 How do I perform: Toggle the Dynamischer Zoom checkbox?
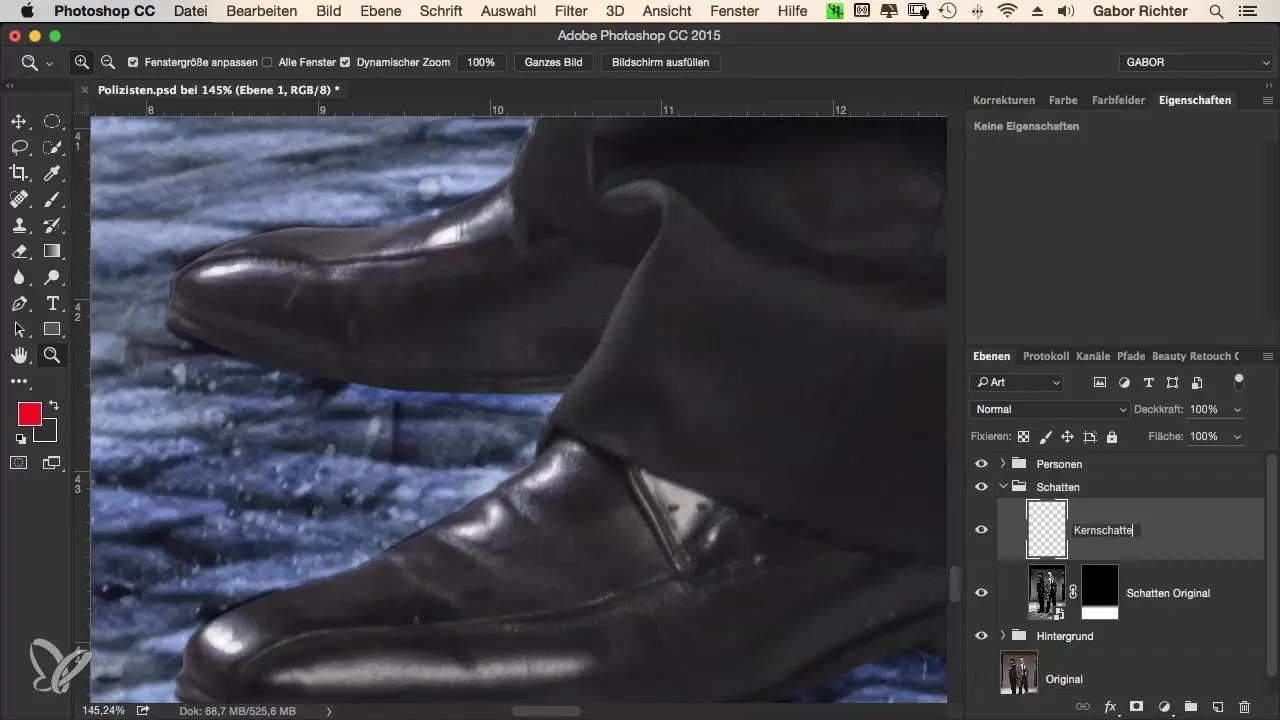[x=345, y=62]
